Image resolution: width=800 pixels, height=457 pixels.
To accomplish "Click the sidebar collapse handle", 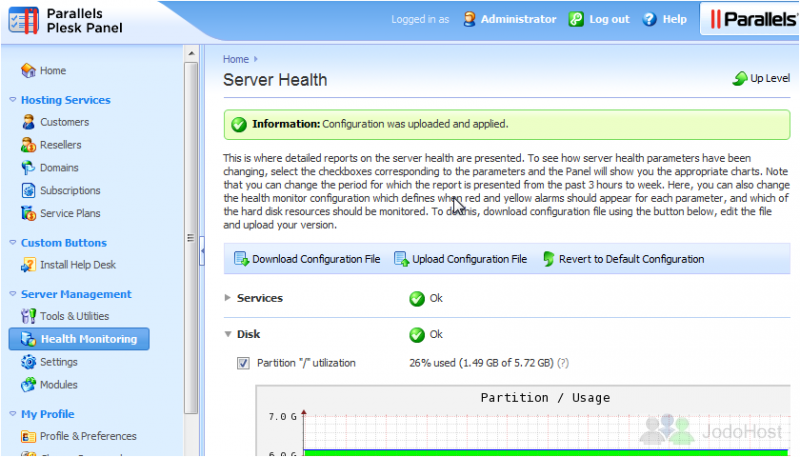I will [202, 251].
